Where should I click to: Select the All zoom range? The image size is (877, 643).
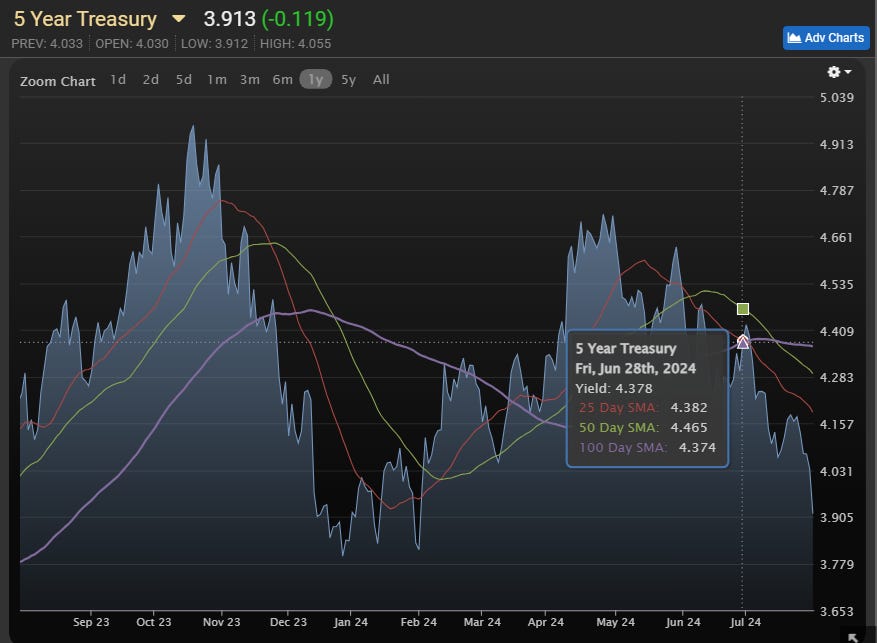click(x=381, y=79)
